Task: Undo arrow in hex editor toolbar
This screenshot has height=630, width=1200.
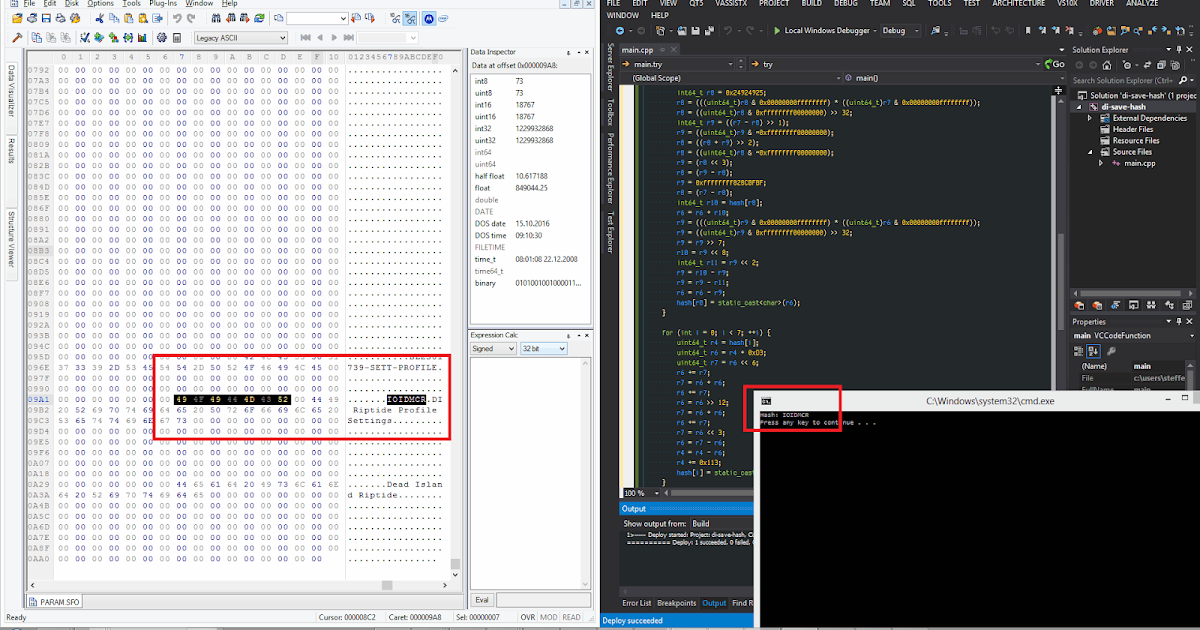Action: point(177,18)
